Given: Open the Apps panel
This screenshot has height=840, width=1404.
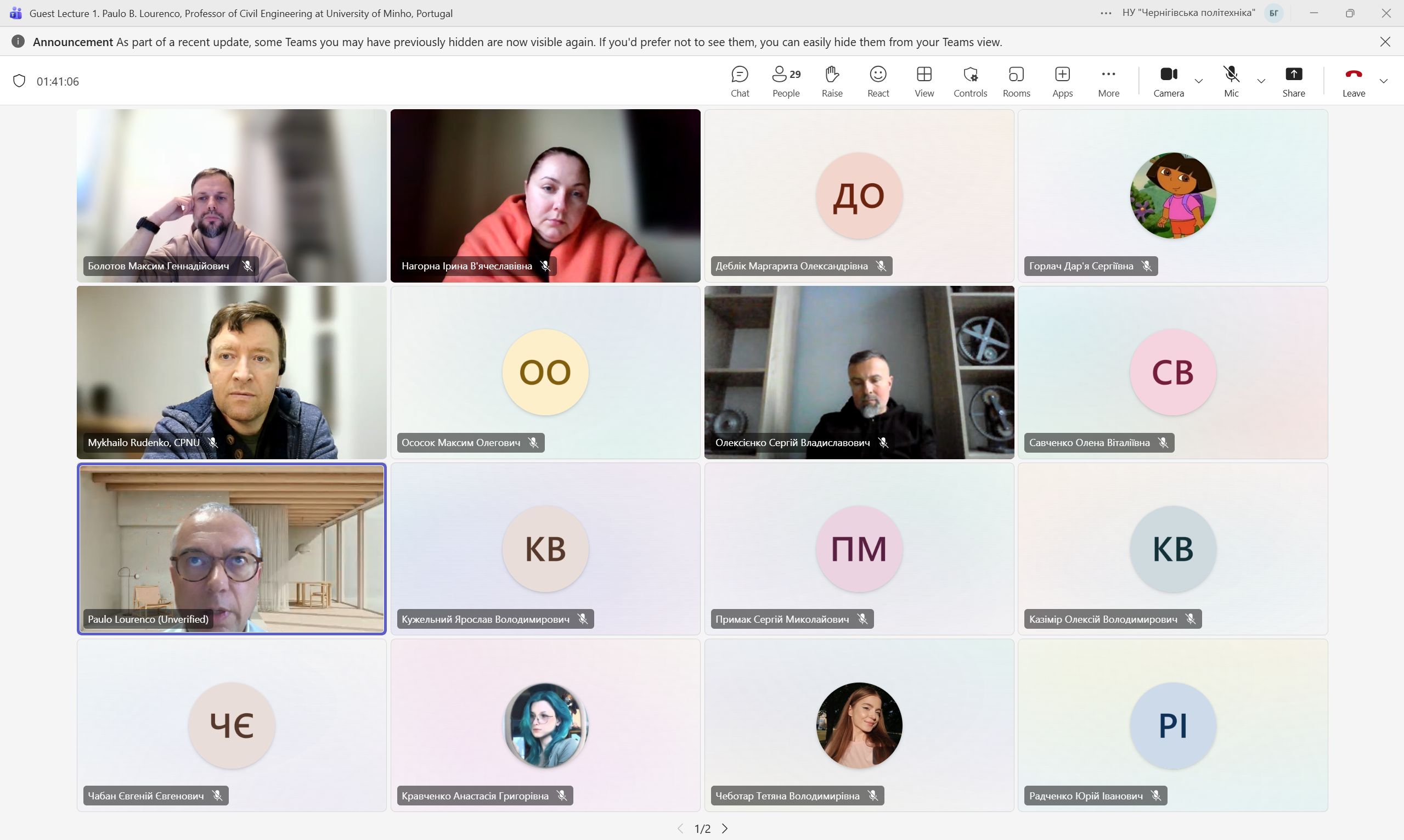Looking at the screenshot, I should point(1062,81).
